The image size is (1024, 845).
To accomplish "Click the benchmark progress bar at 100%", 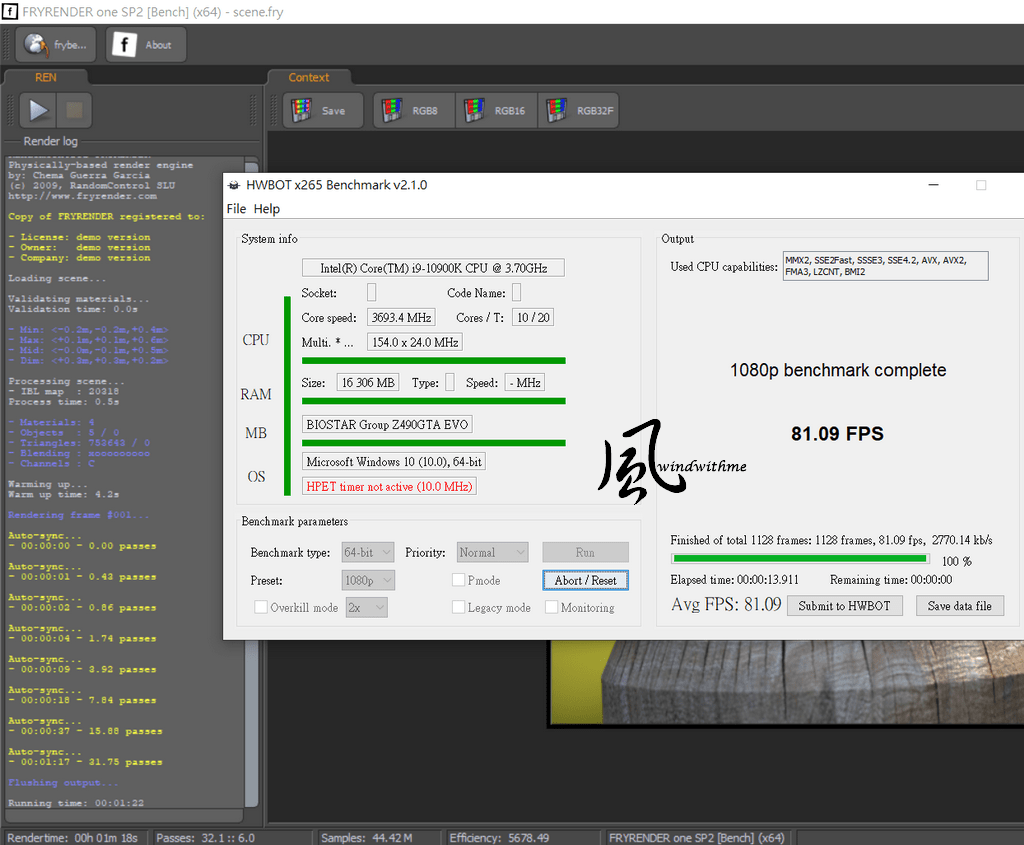I will point(800,558).
